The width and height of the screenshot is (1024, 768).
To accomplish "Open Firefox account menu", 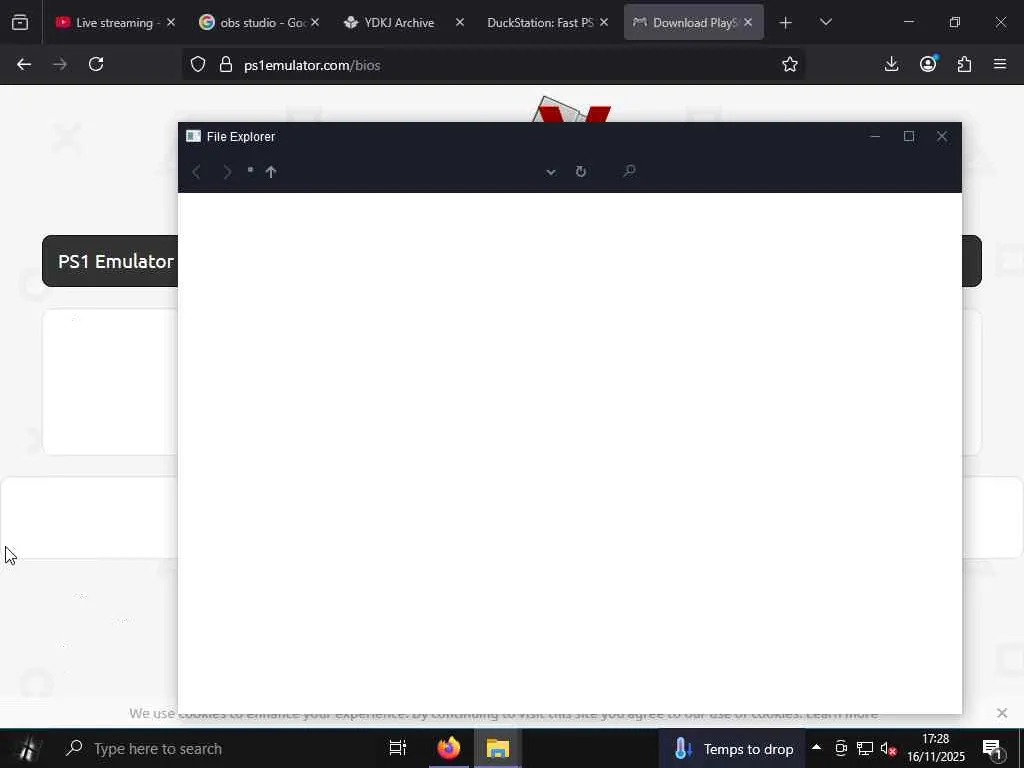I will click(x=928, y=65).
